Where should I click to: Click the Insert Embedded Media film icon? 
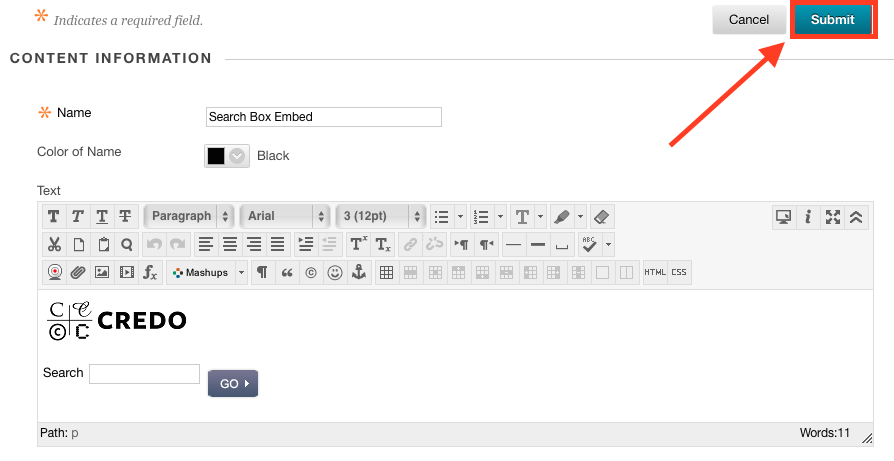[126, 272]
